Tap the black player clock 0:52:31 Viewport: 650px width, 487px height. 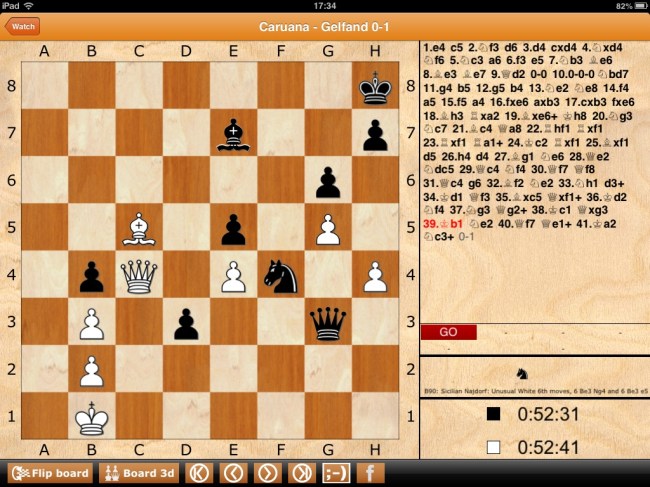pos(545,413)
